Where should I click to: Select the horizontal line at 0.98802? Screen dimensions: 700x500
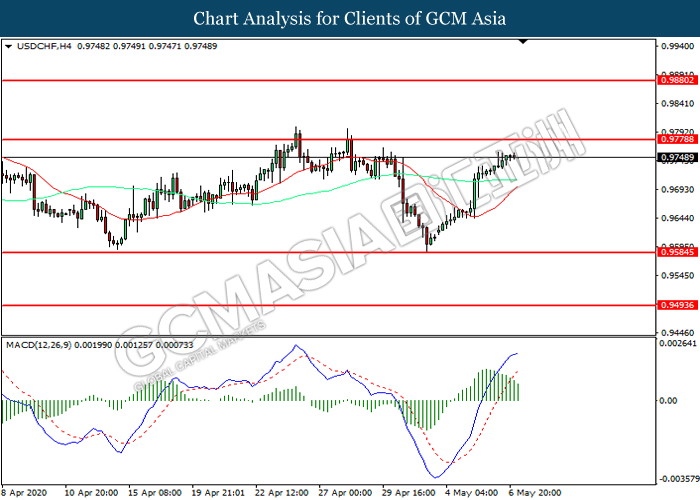click(x=329, y=80)
